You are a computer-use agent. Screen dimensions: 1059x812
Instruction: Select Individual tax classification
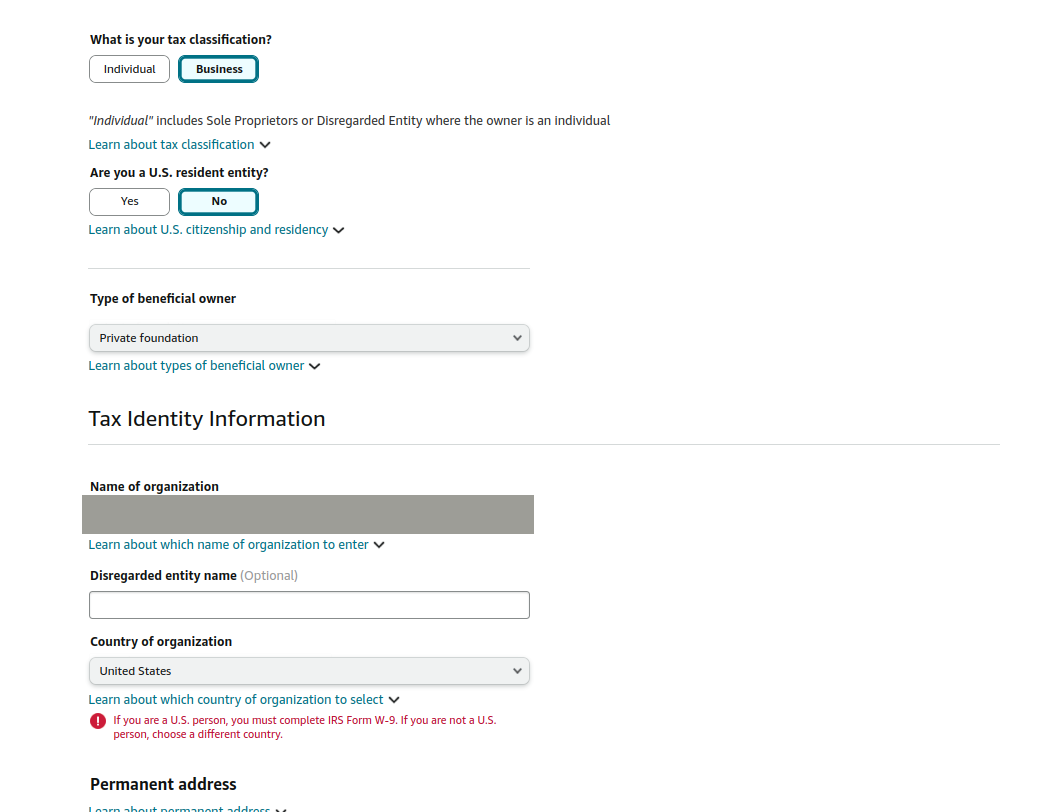tap(129, 69)
